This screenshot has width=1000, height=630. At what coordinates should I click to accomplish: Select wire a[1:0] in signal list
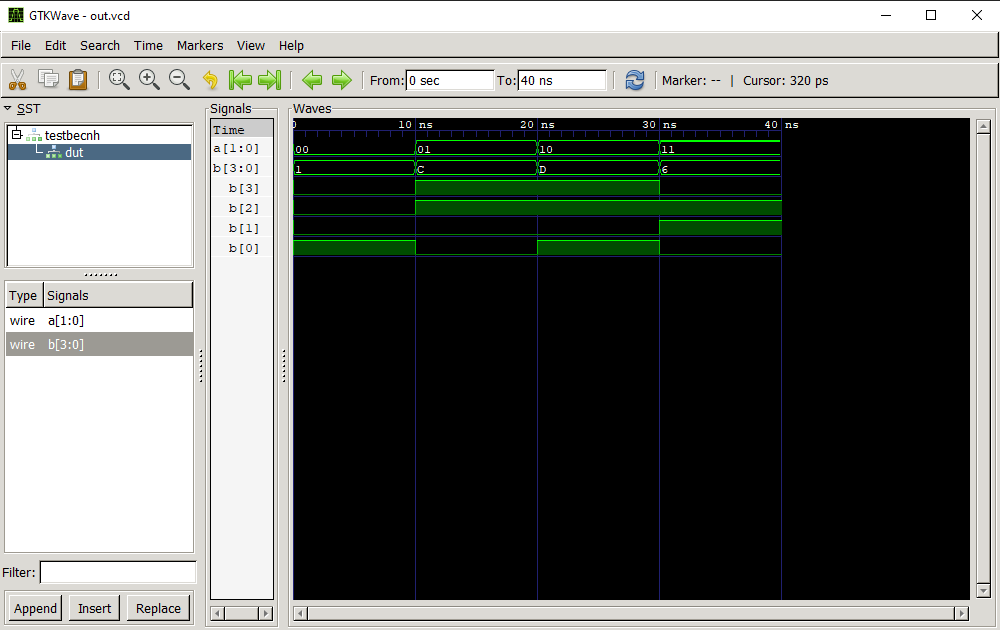(99, 321)
